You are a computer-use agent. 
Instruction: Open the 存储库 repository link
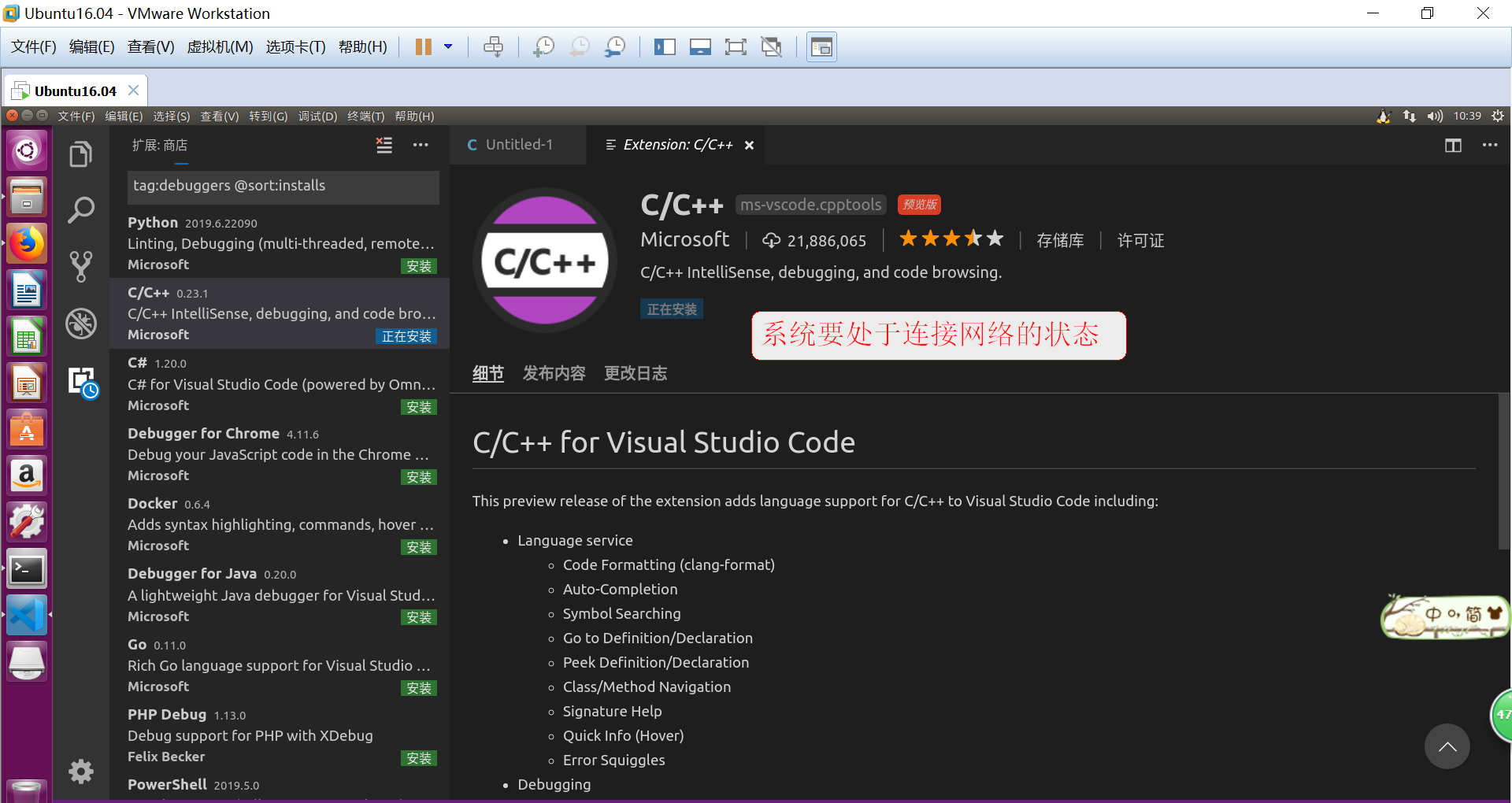1061,240
